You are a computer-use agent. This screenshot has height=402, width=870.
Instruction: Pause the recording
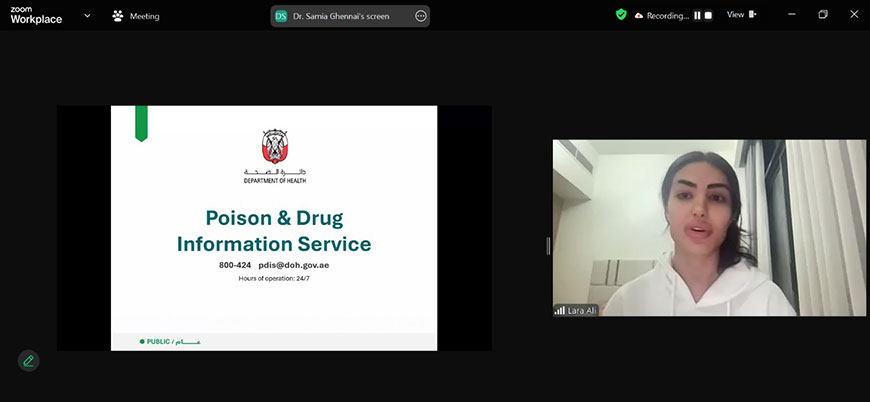click(x=697, y=16)
